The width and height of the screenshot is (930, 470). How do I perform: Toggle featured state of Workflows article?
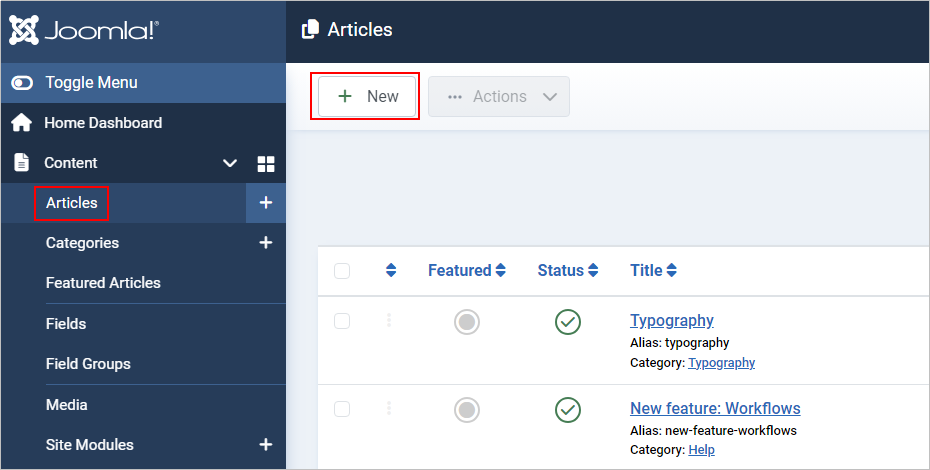tap(467, 409)
